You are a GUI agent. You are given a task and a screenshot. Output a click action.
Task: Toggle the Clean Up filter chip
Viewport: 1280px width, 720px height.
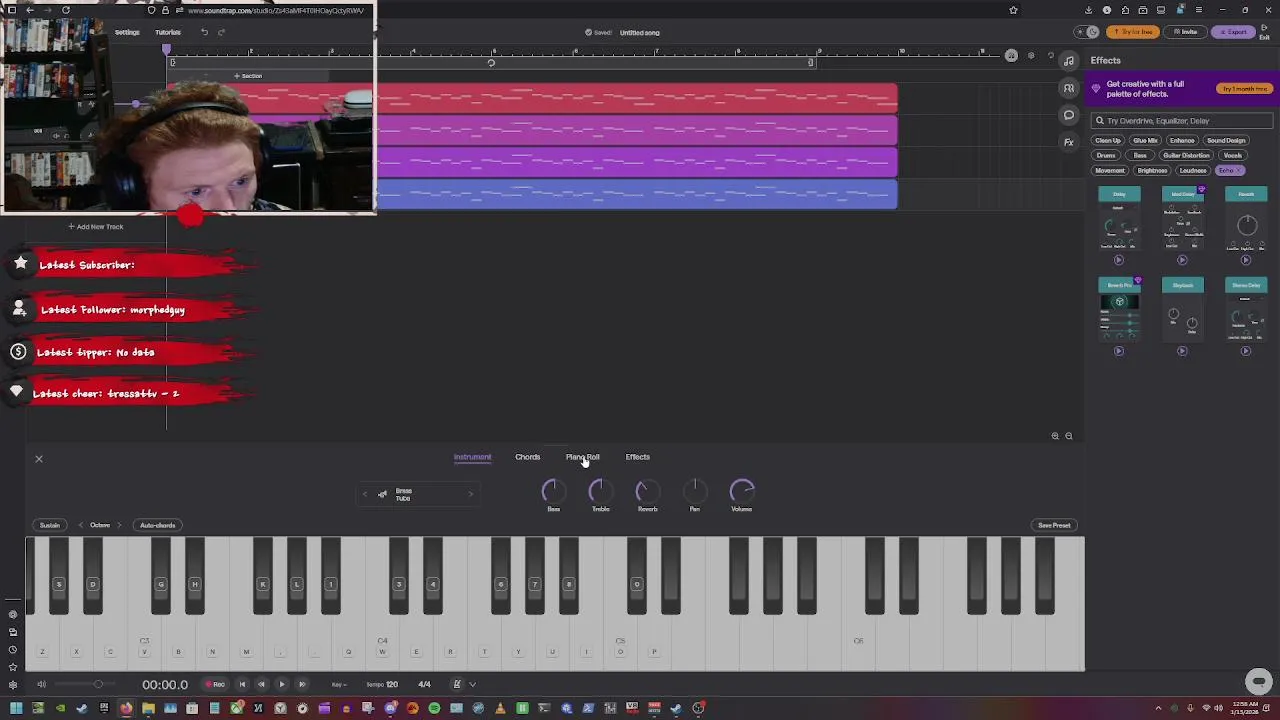coord(1109,141)
